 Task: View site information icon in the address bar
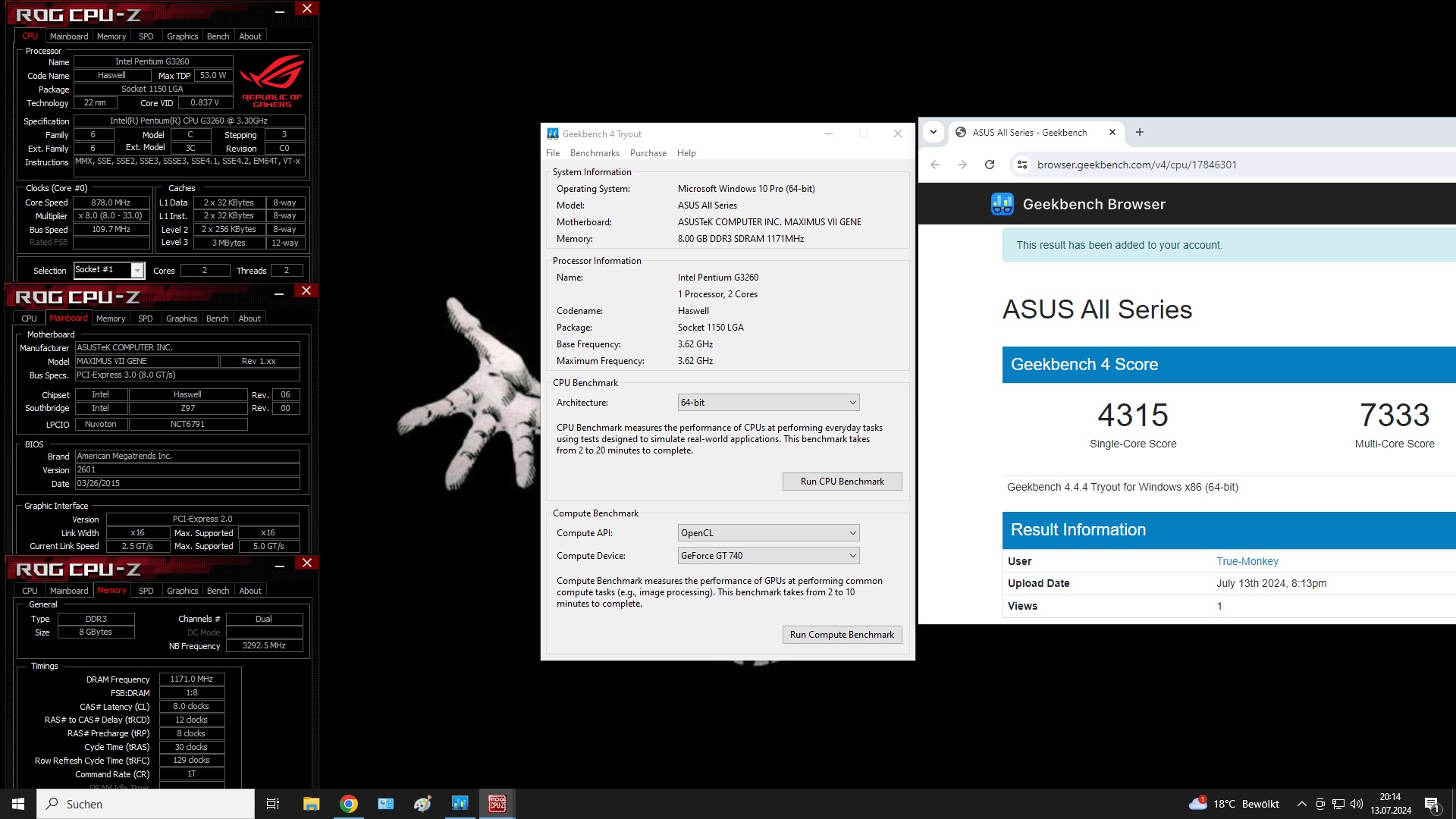coord(1022,165)
